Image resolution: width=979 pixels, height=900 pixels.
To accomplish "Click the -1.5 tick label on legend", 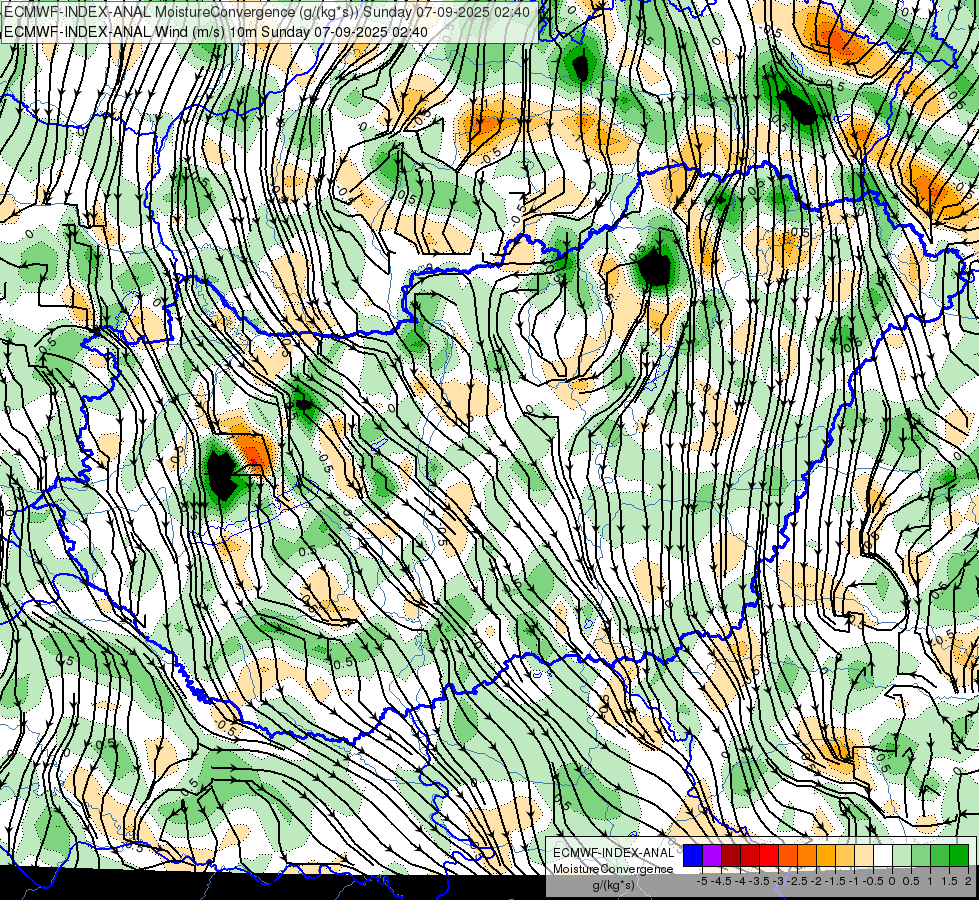I will point(835,881).
